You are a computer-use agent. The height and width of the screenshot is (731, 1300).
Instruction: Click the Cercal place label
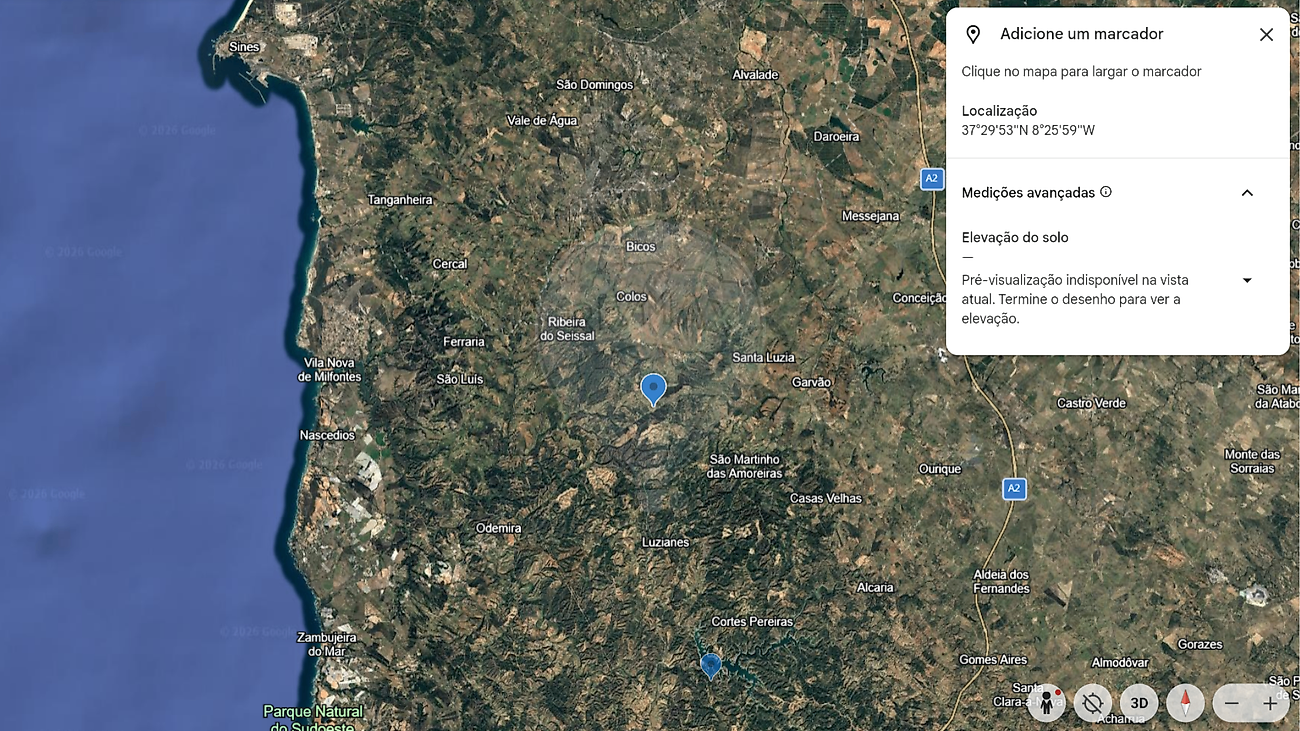(x=450, y=264)
